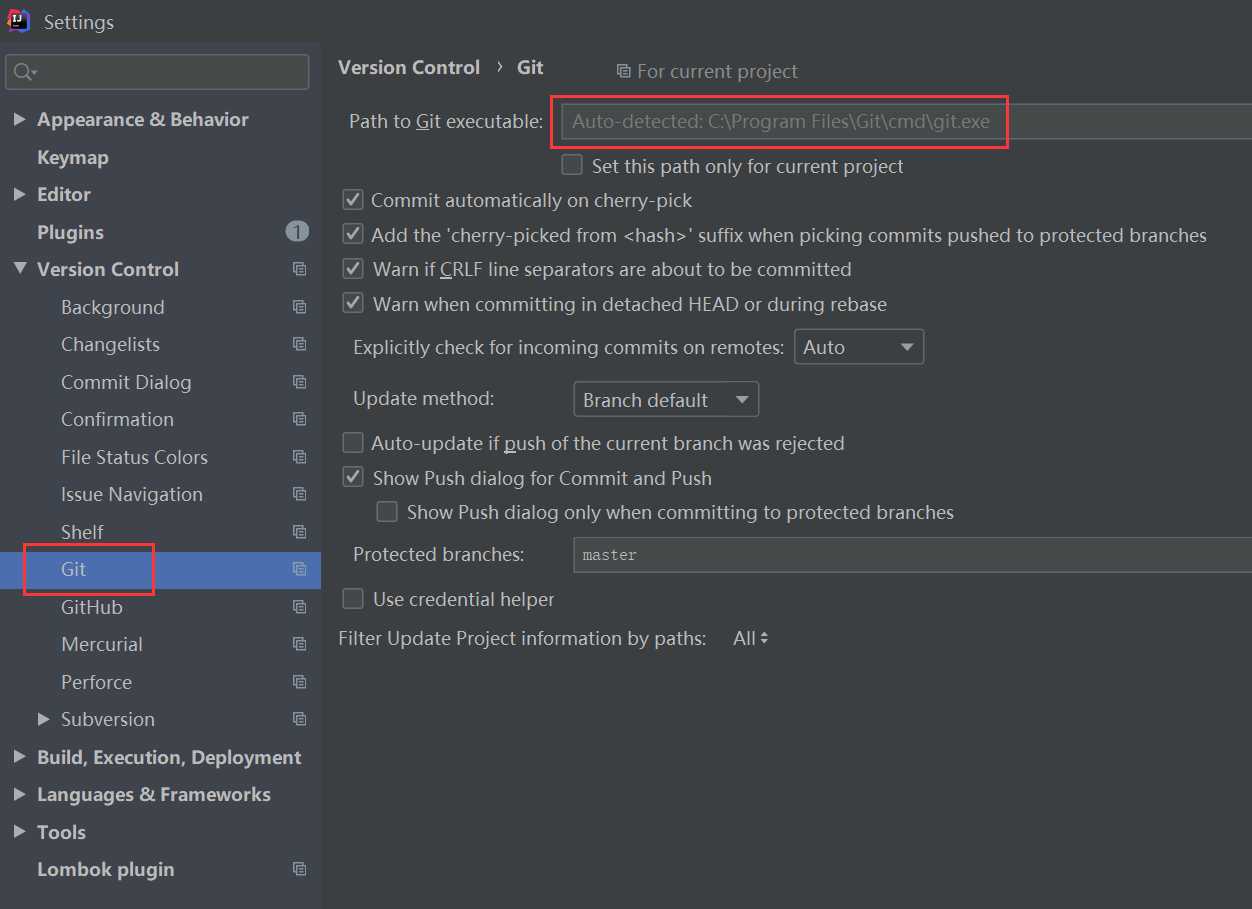Click Version Control in the breadcrumb
Viewport: 1252px width, 909px height.
pos(409,67)
